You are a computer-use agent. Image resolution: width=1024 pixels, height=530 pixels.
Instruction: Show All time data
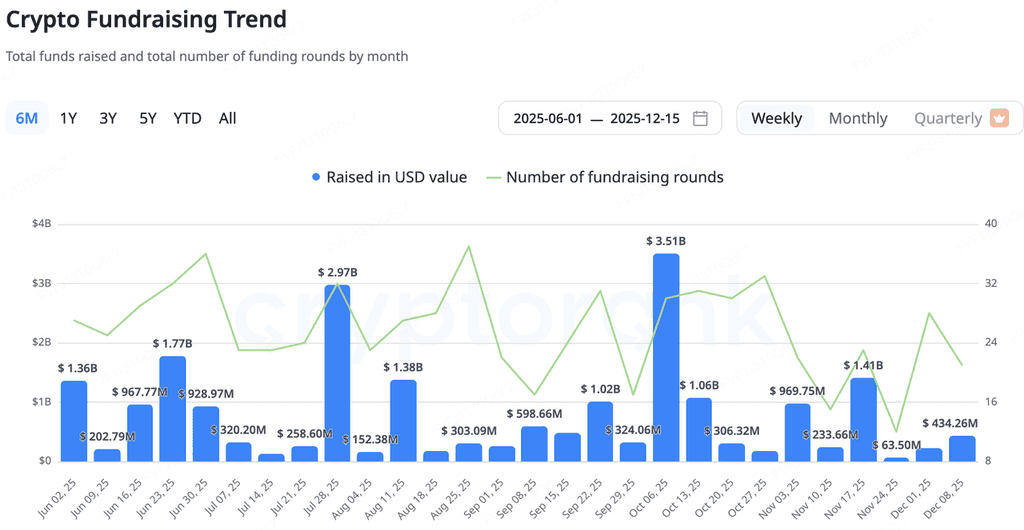click(x=227, y=118)
